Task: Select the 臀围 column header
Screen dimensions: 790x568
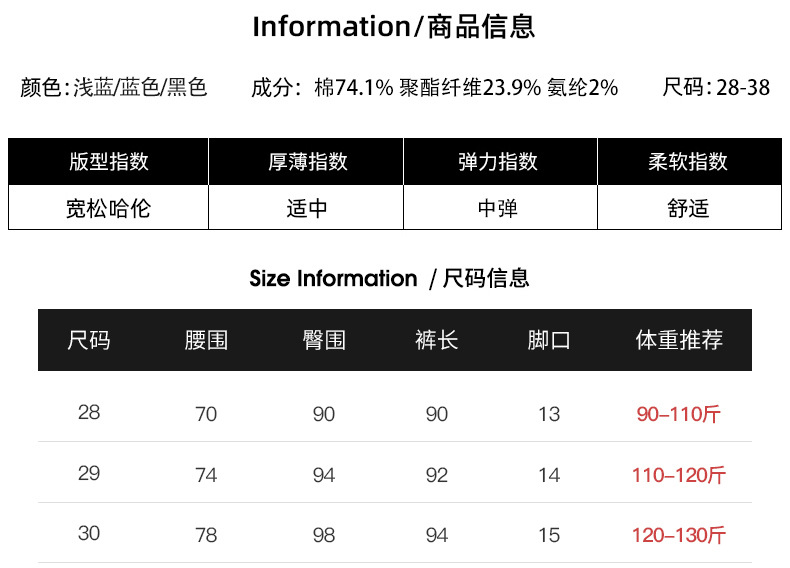Action: pos(324,340)
